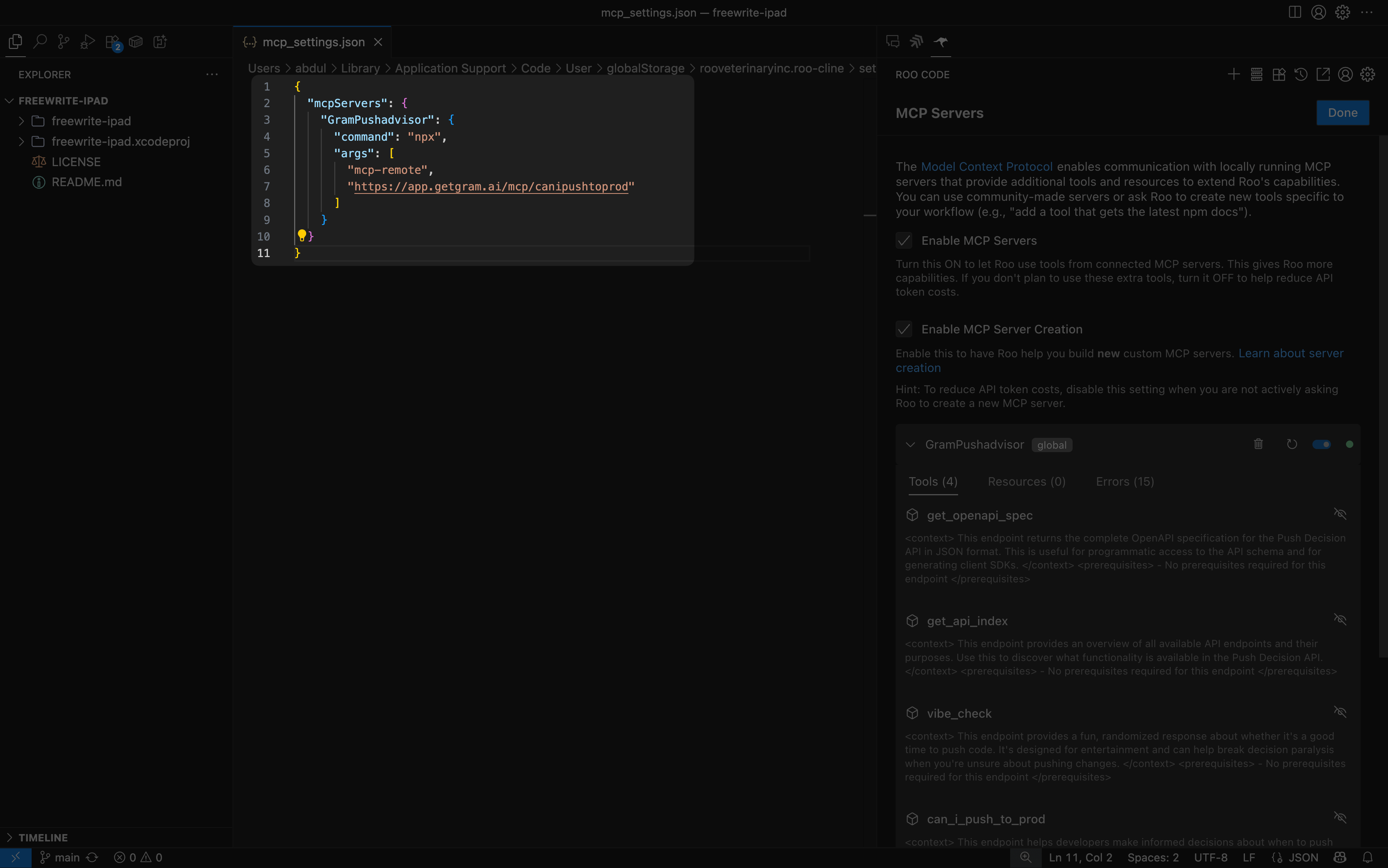Open Manage gear in title bar
This screenshot has height=868, width=1388.
(1343, 12)
